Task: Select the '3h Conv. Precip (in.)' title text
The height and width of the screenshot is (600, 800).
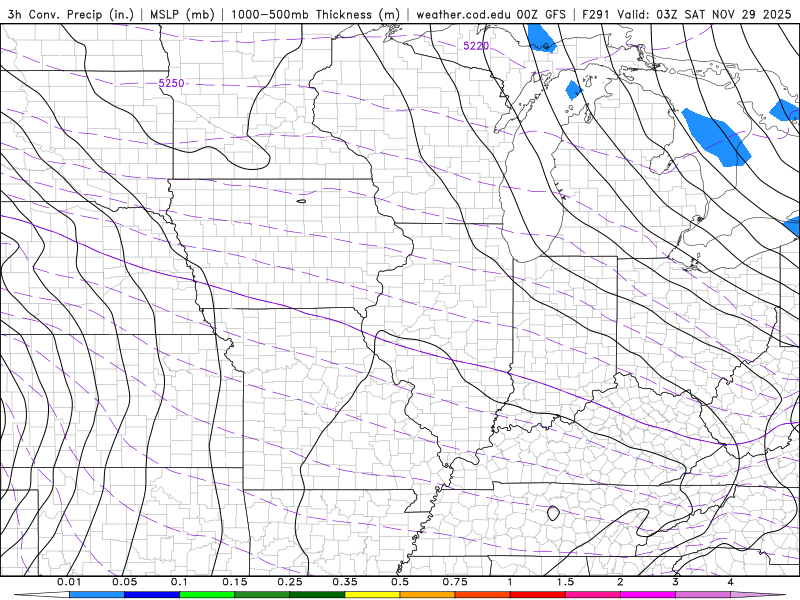Action: point(70,14)
